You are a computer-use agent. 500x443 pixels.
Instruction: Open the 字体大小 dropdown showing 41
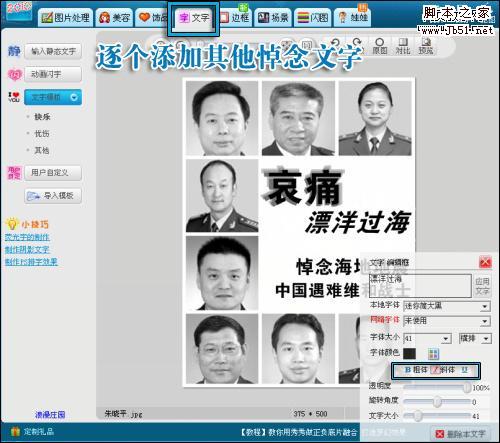[x=427, y=338]
